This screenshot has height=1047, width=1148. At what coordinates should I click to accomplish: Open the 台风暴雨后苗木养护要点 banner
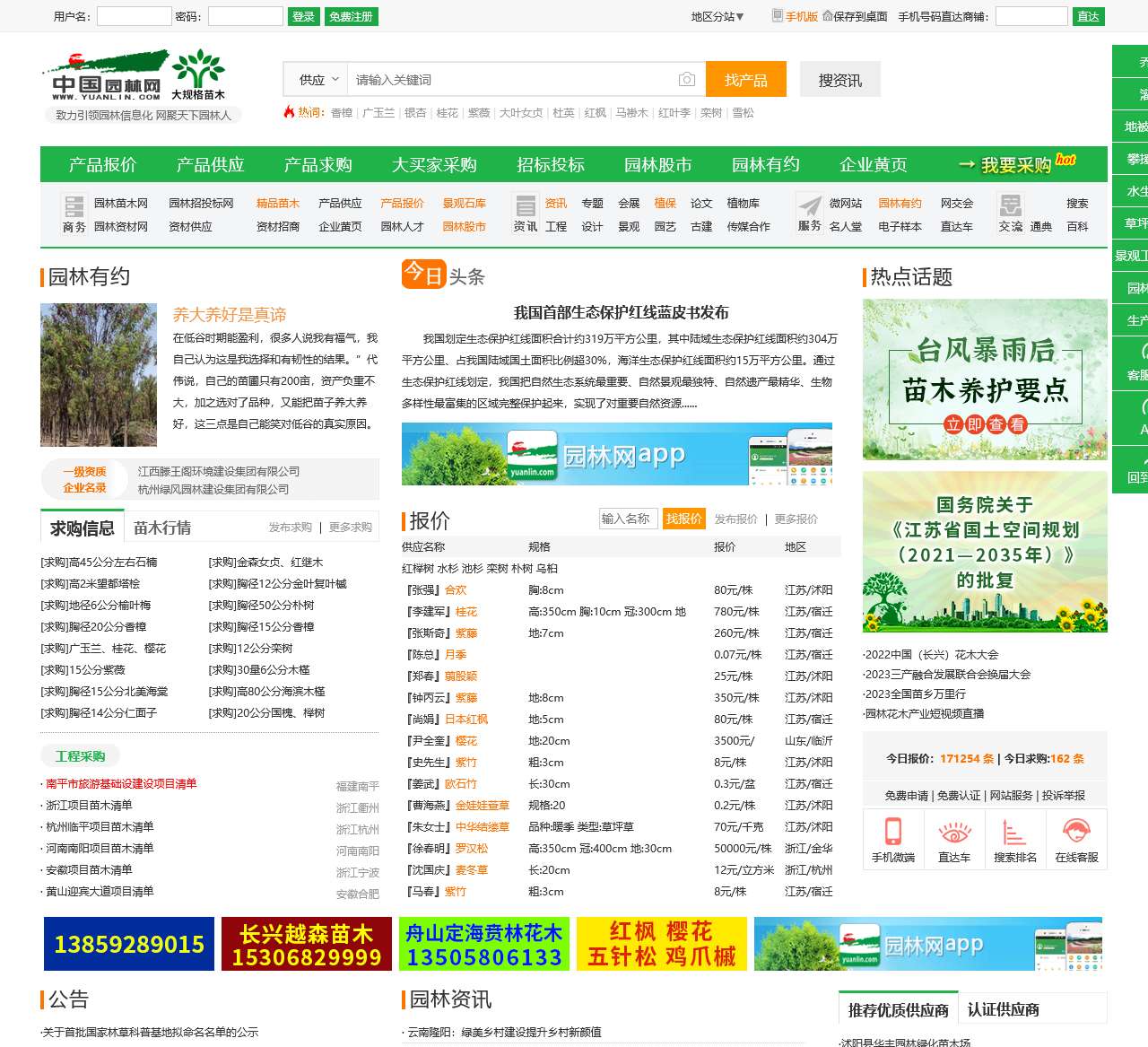pos(985,380)
